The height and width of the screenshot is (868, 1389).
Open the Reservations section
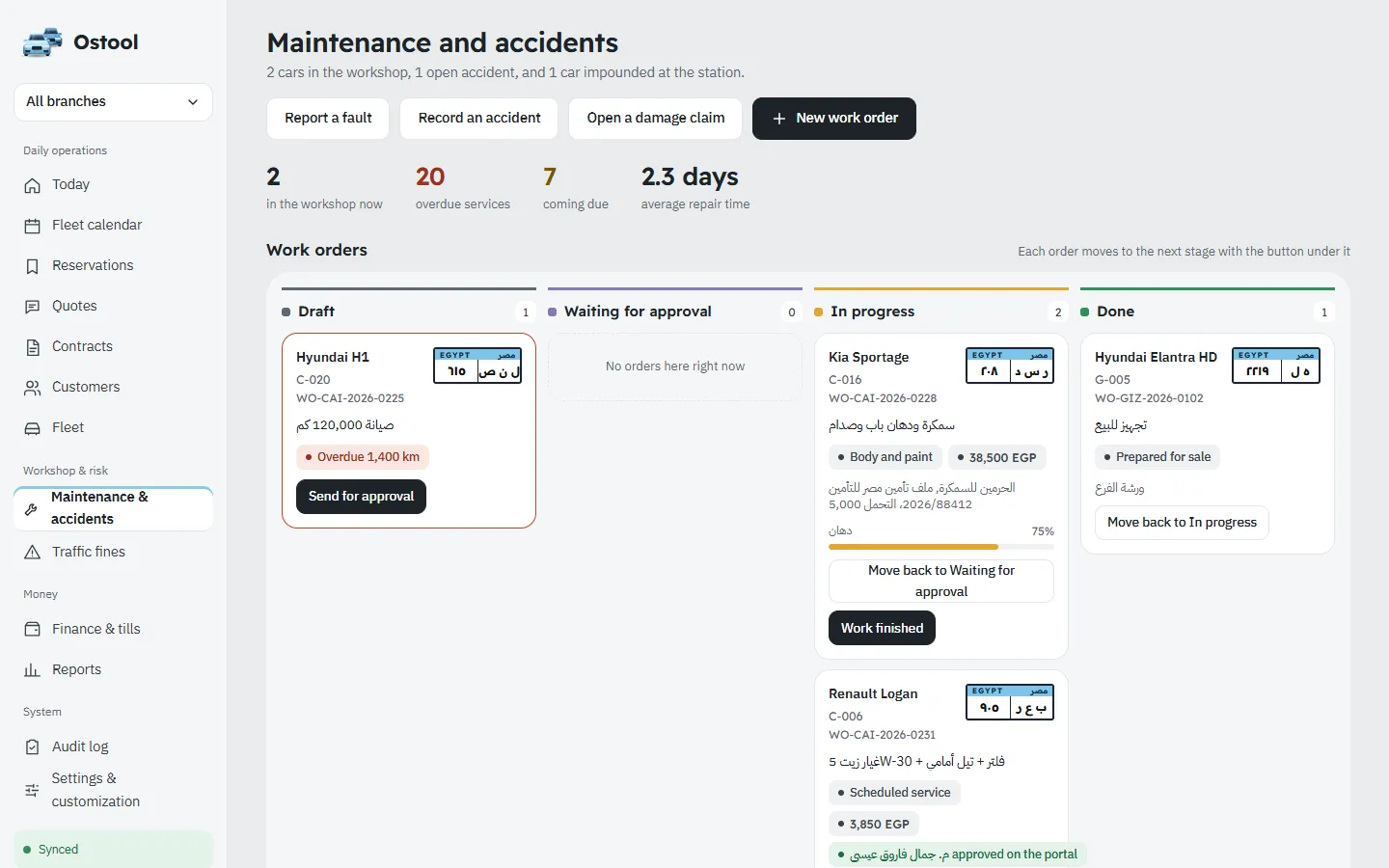tap(113, 266)
